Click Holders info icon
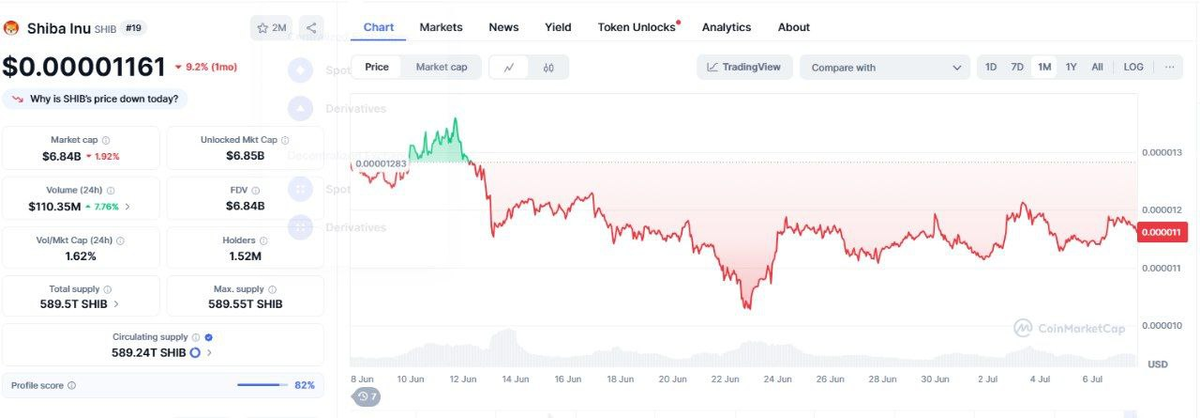1200x418 pixels. pos(264,240)
